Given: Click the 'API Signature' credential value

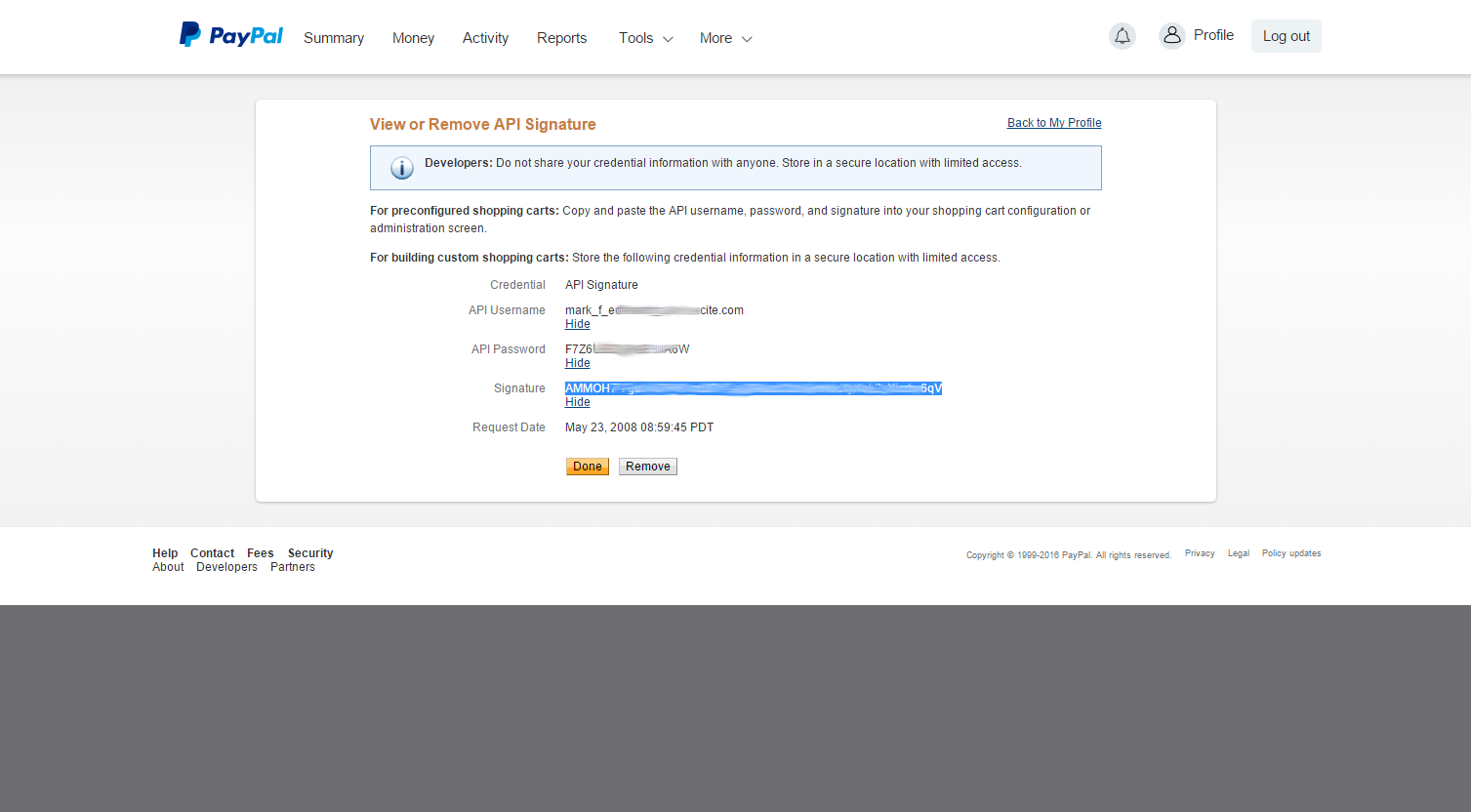Looking at the screenshot, I should pos(601,285).
